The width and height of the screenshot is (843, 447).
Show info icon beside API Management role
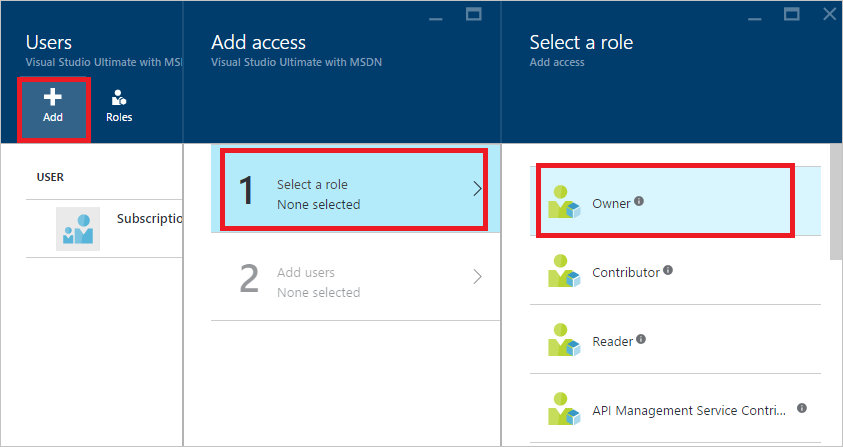click(x=802, y=408)
